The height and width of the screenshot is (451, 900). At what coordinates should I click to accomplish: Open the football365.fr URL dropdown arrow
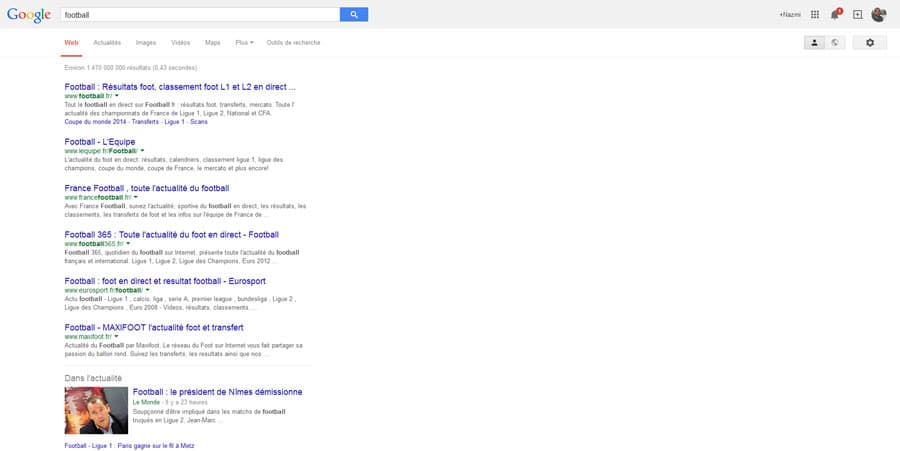click(128, 244)
